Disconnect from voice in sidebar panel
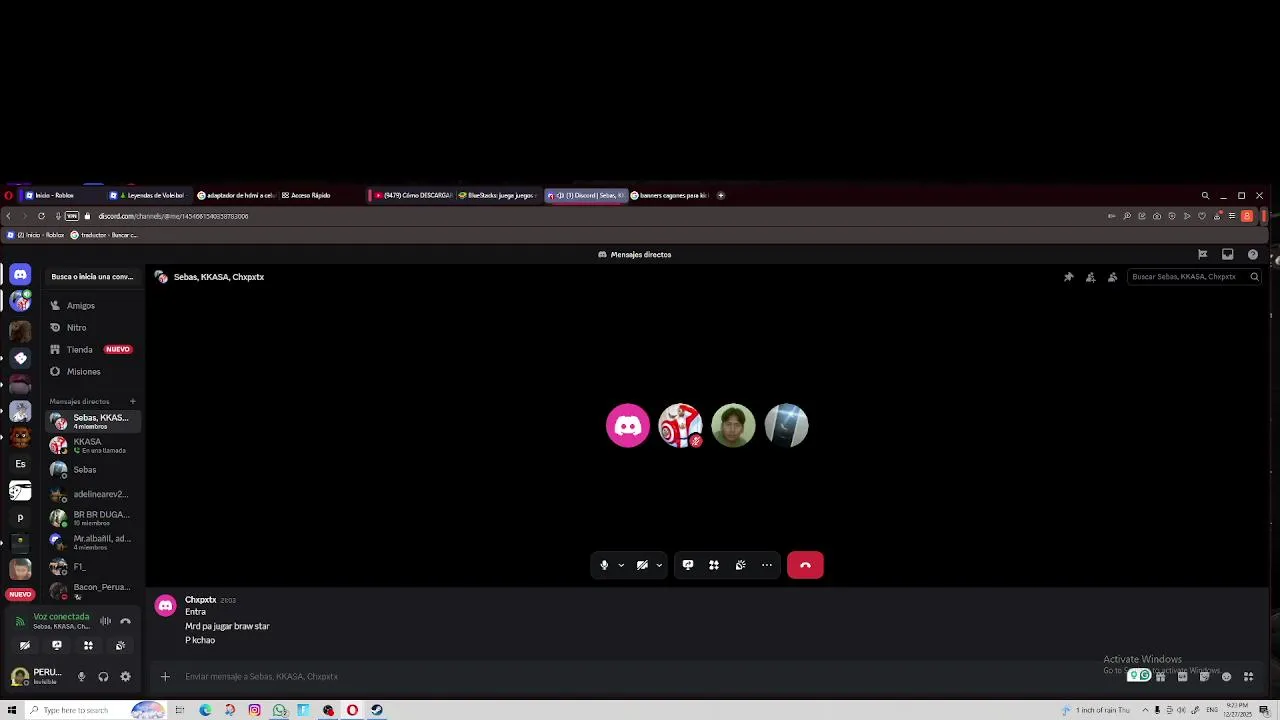This screenshot has width=1280, height=720. tap(125, 621)
